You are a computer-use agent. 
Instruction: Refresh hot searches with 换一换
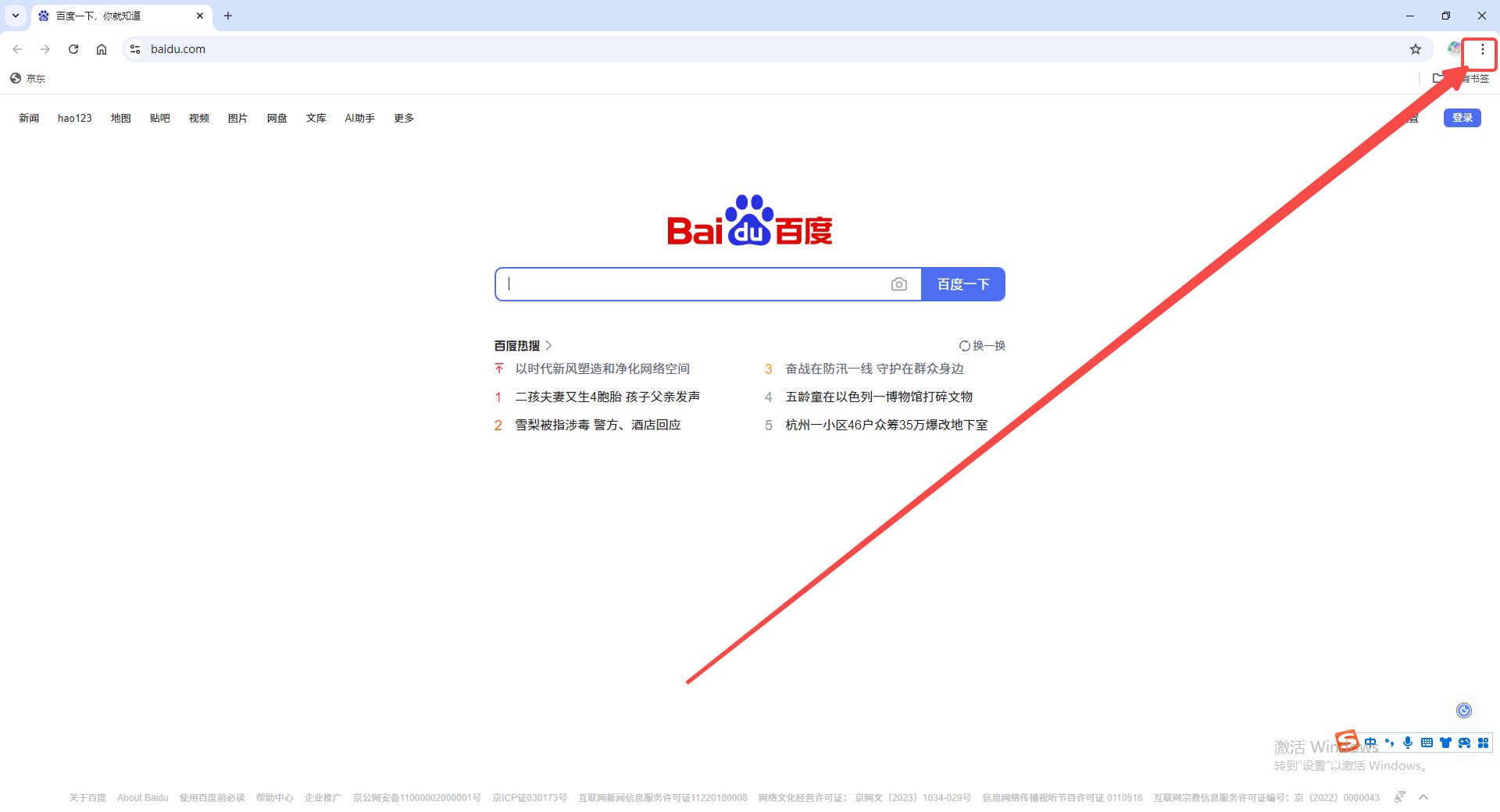point(983,345)
